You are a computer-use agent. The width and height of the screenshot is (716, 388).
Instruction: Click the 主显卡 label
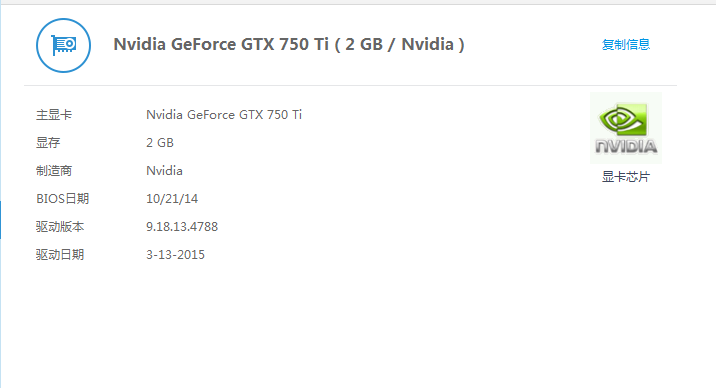click(54, 115)
